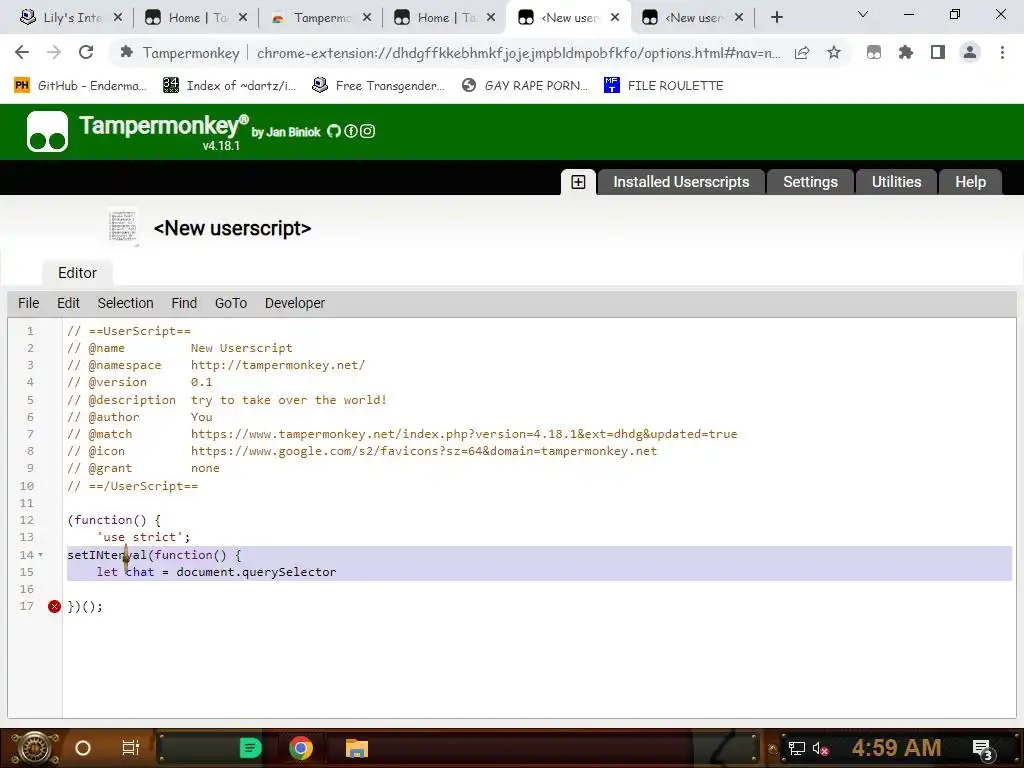Viewport: 1024px width, 768px height.
Task: Reload the current page
Action: pos(86,52)
